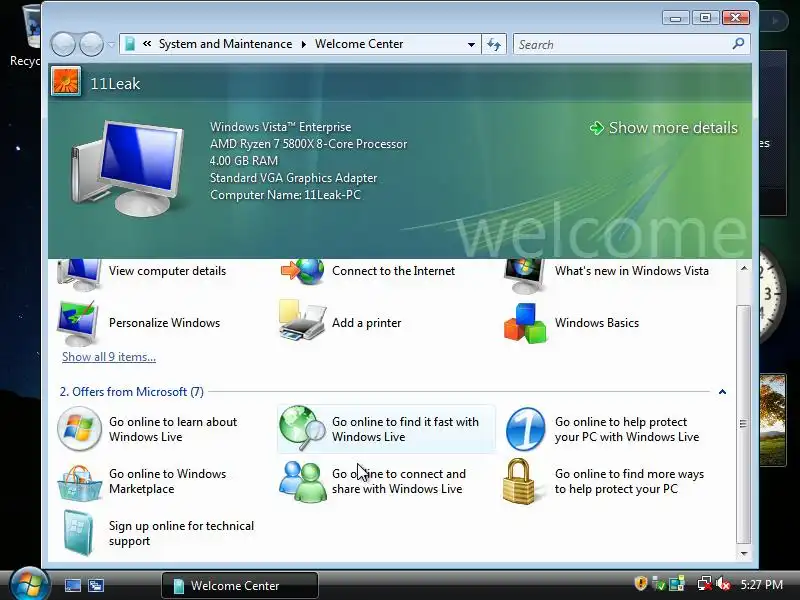Click the Windows Basics label

596,322
